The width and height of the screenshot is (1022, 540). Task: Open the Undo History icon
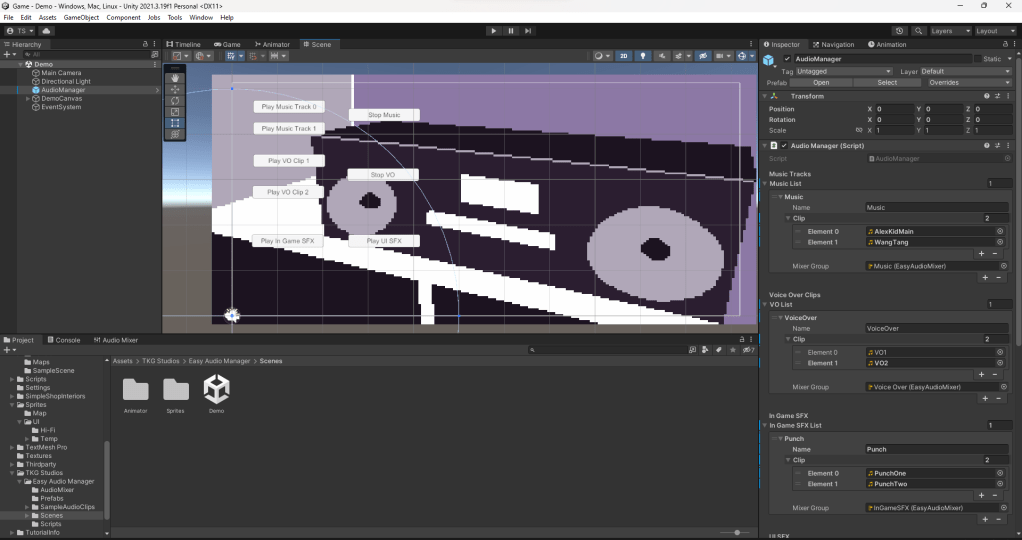tap(899, 31)
